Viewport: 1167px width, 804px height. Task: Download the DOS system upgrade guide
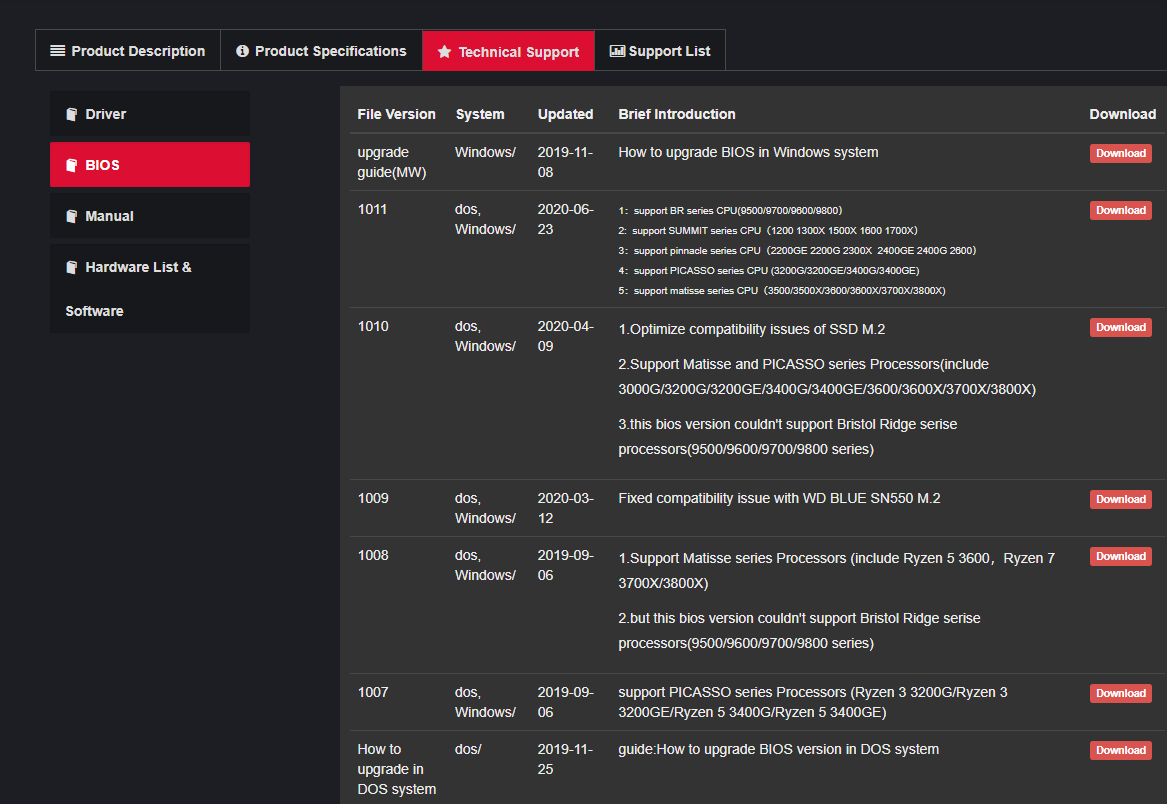(x=1120, y=750)
